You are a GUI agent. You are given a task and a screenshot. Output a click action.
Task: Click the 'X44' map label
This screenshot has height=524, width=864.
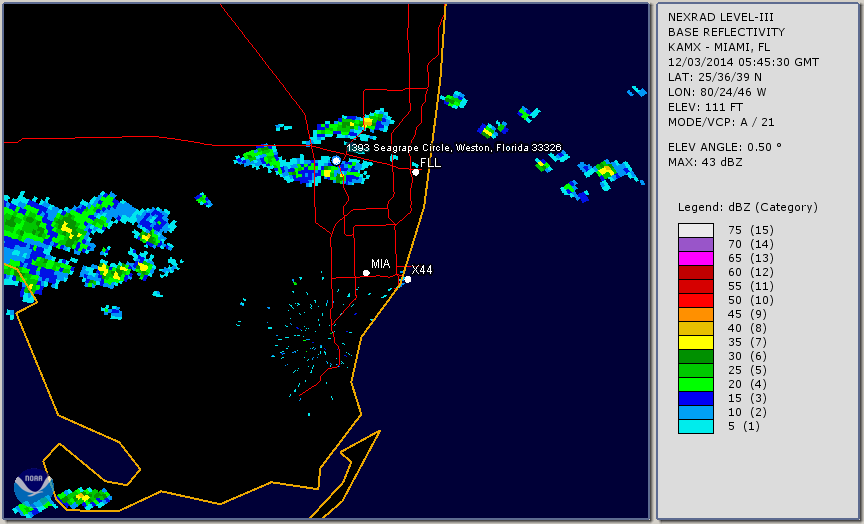coord(422,269)
